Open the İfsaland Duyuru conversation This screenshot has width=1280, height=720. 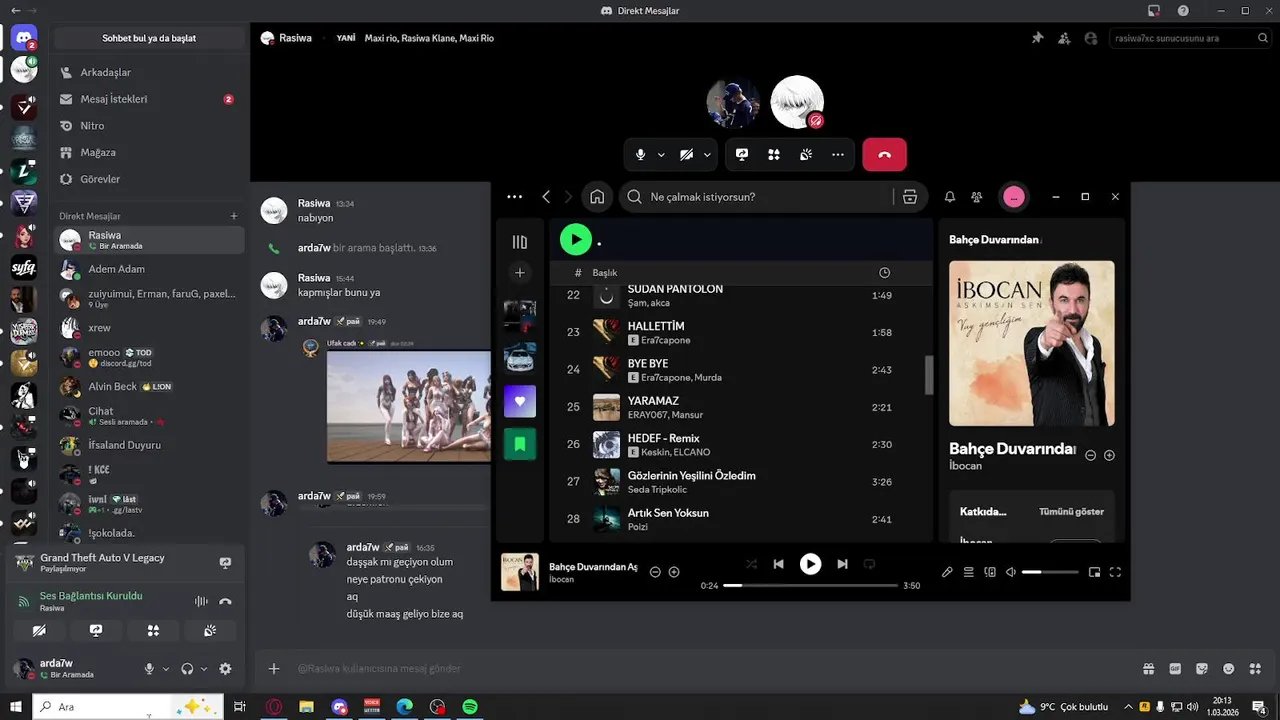pos(149,445)
